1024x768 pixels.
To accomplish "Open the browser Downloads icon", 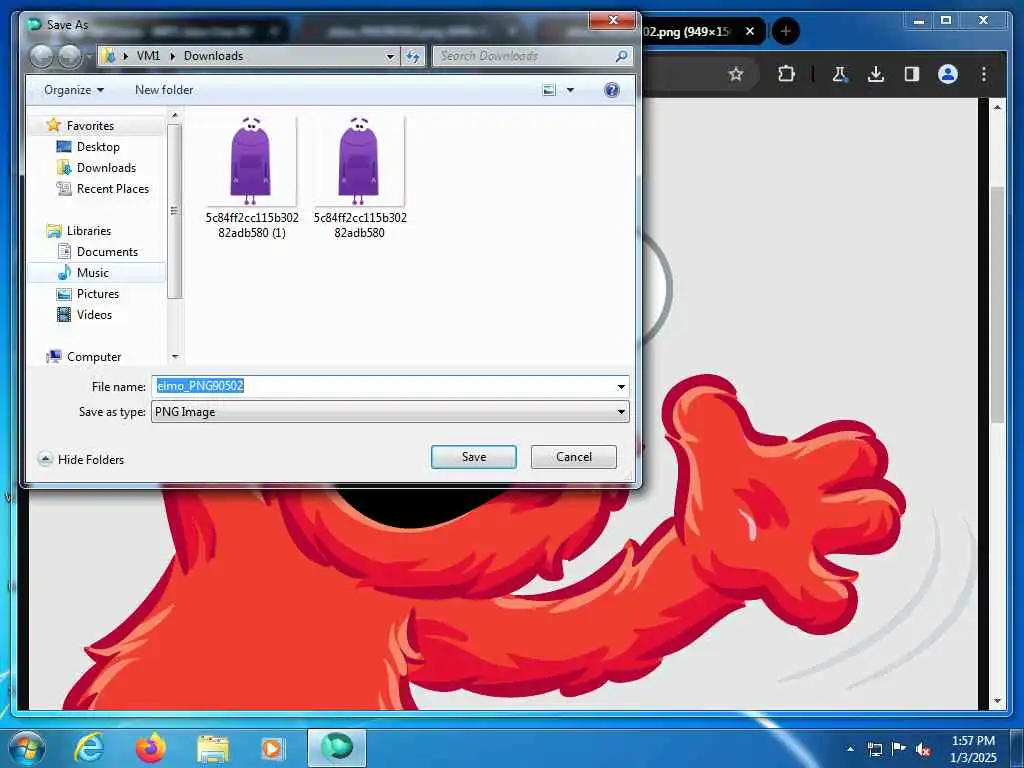I will [876, 74].
